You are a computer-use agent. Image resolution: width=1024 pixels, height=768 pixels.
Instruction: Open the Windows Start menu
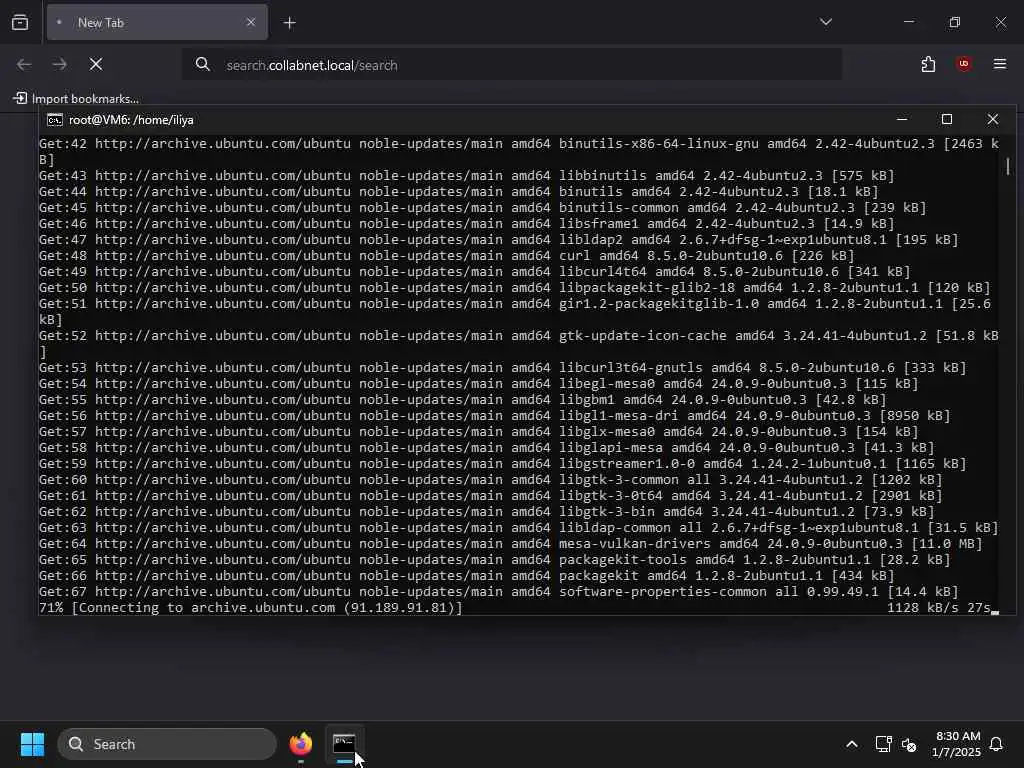32,744
